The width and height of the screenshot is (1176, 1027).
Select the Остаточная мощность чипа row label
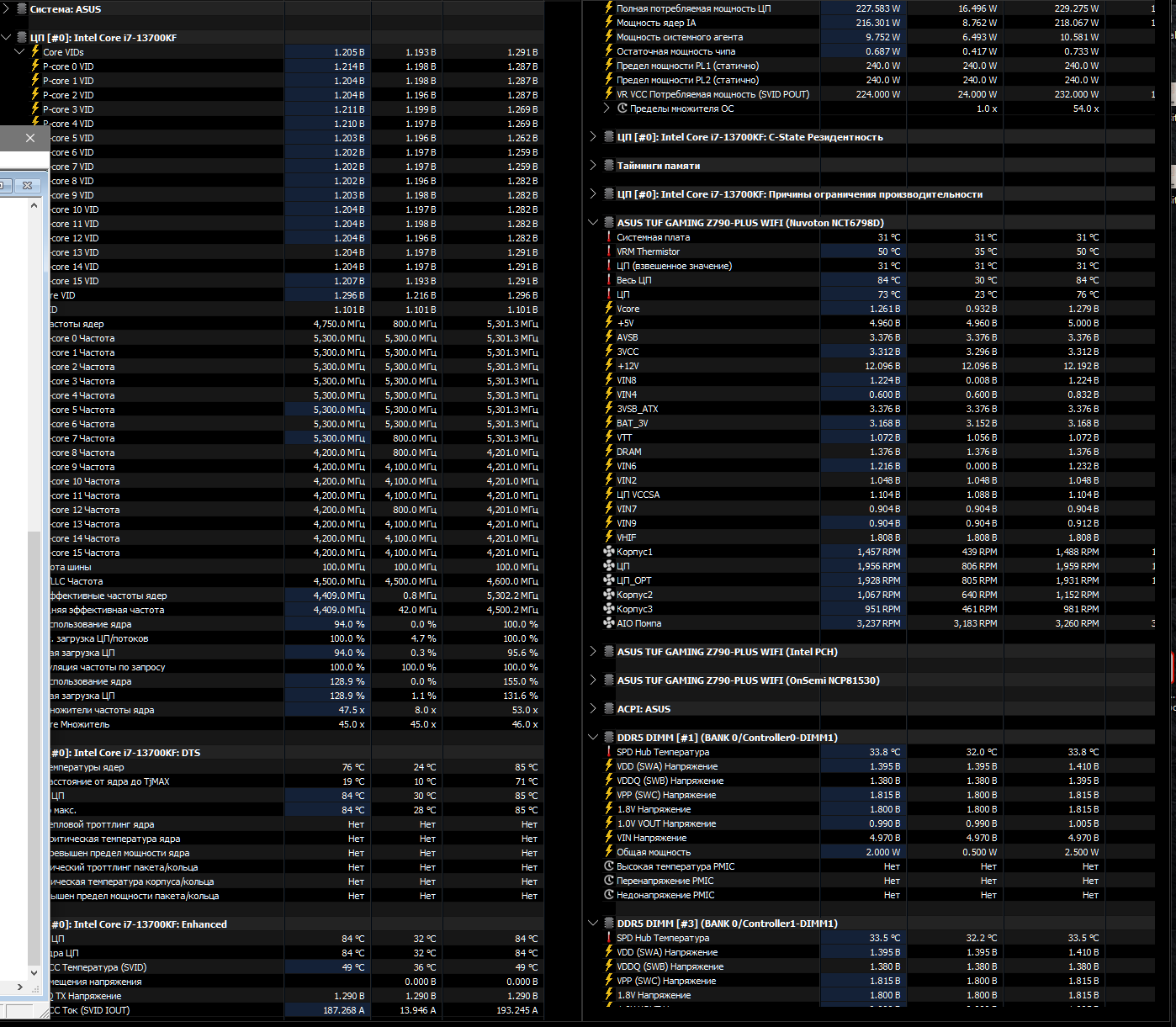pyautogui.click(x=675, y=51)
